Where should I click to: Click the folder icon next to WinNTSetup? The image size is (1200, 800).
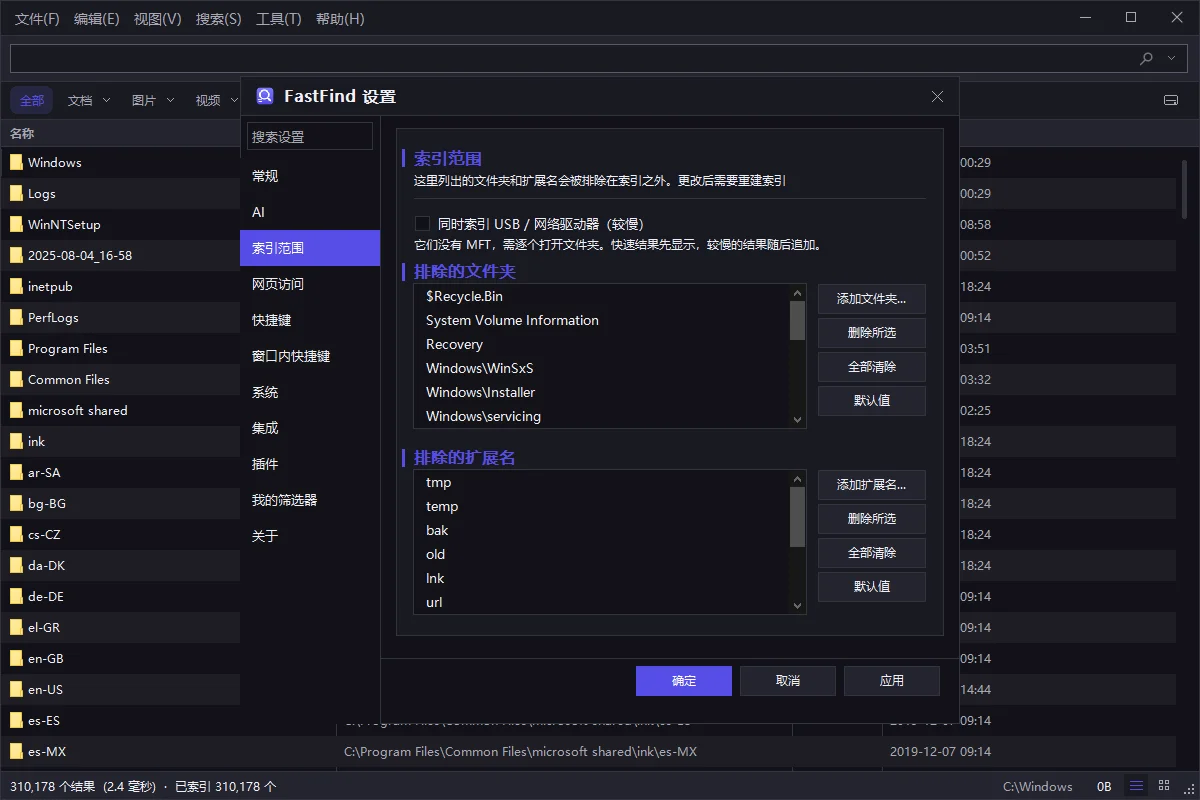16,224
